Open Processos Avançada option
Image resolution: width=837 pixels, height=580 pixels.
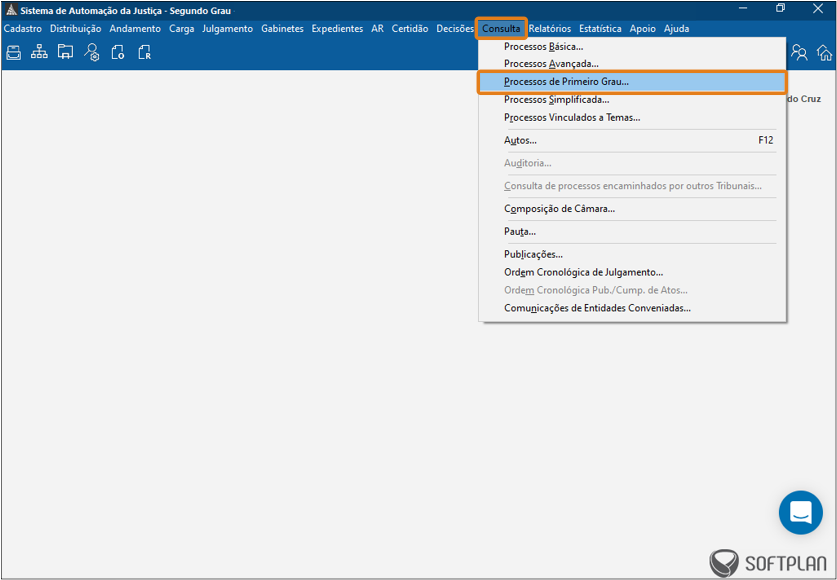tap(551, 64)
